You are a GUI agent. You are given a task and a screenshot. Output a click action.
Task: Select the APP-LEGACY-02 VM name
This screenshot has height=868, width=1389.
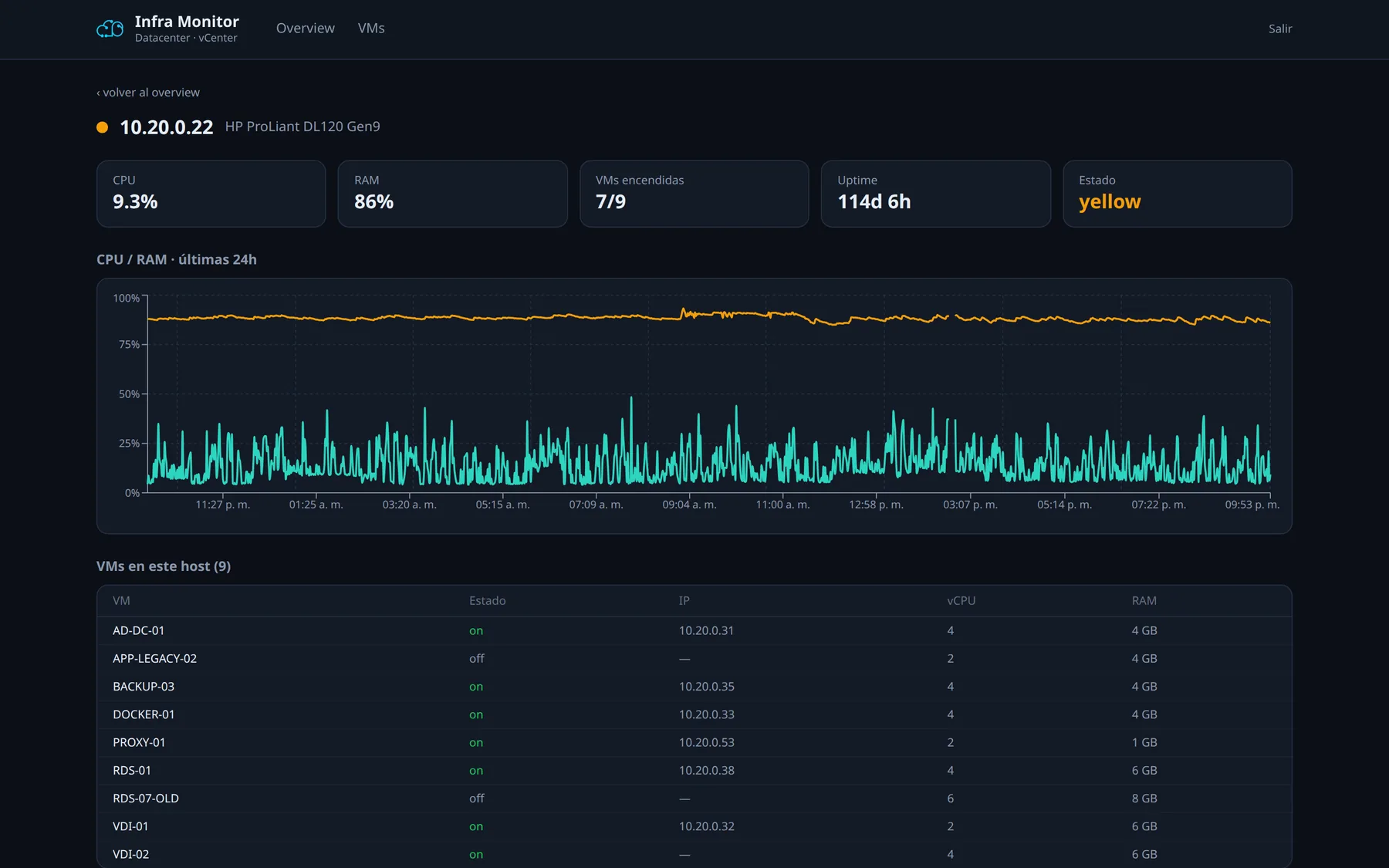coord(154,659)
